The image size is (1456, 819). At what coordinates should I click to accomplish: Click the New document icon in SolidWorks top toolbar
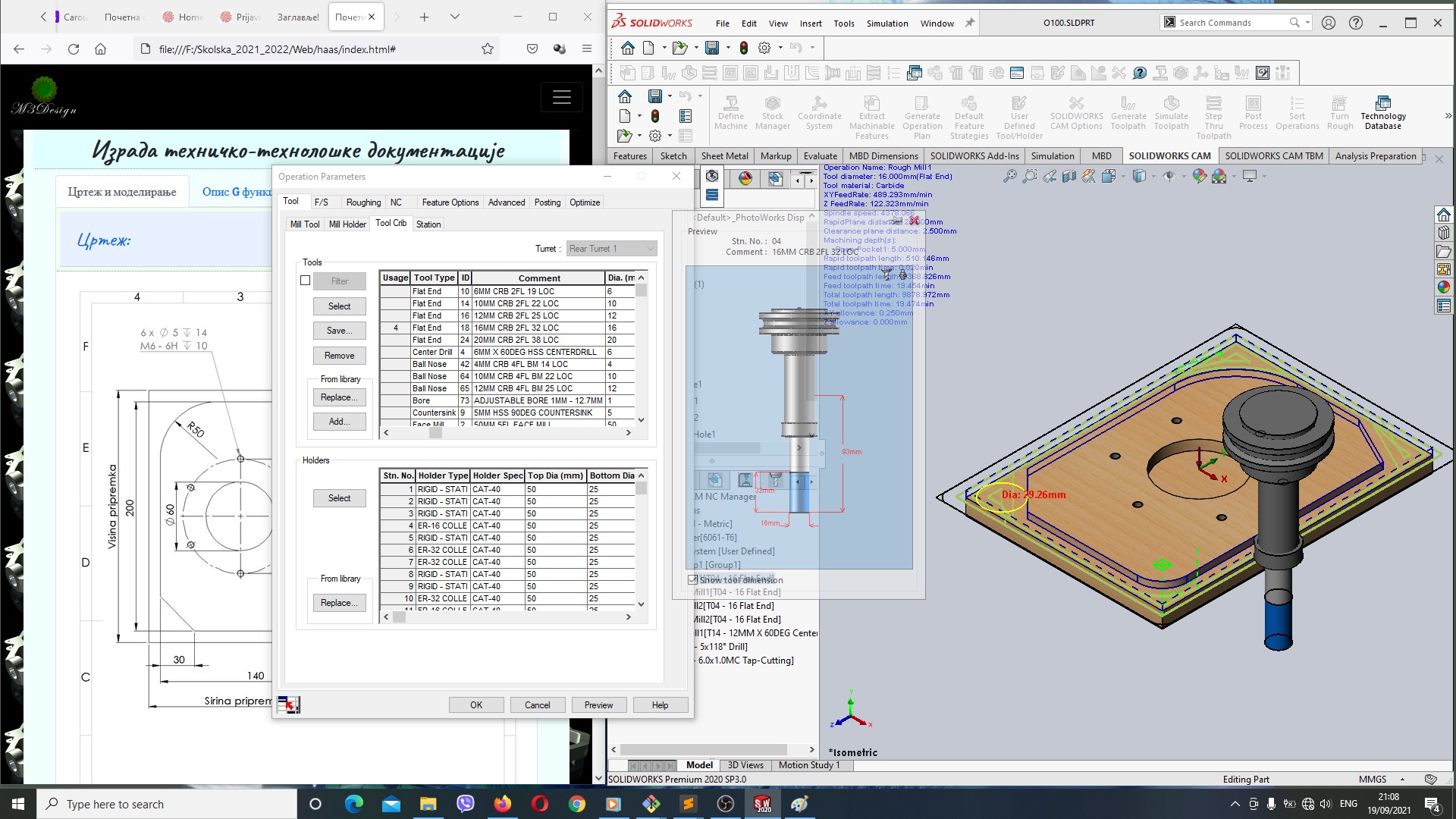click(x=648, y=48)
